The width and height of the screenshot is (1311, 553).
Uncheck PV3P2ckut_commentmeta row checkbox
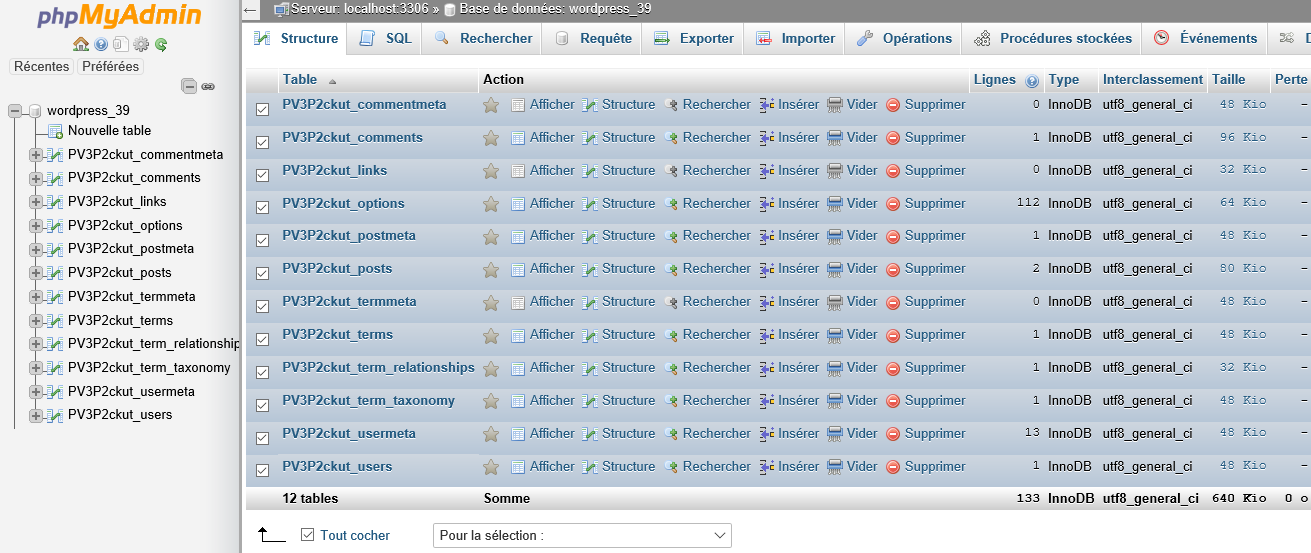pos(263,109)
